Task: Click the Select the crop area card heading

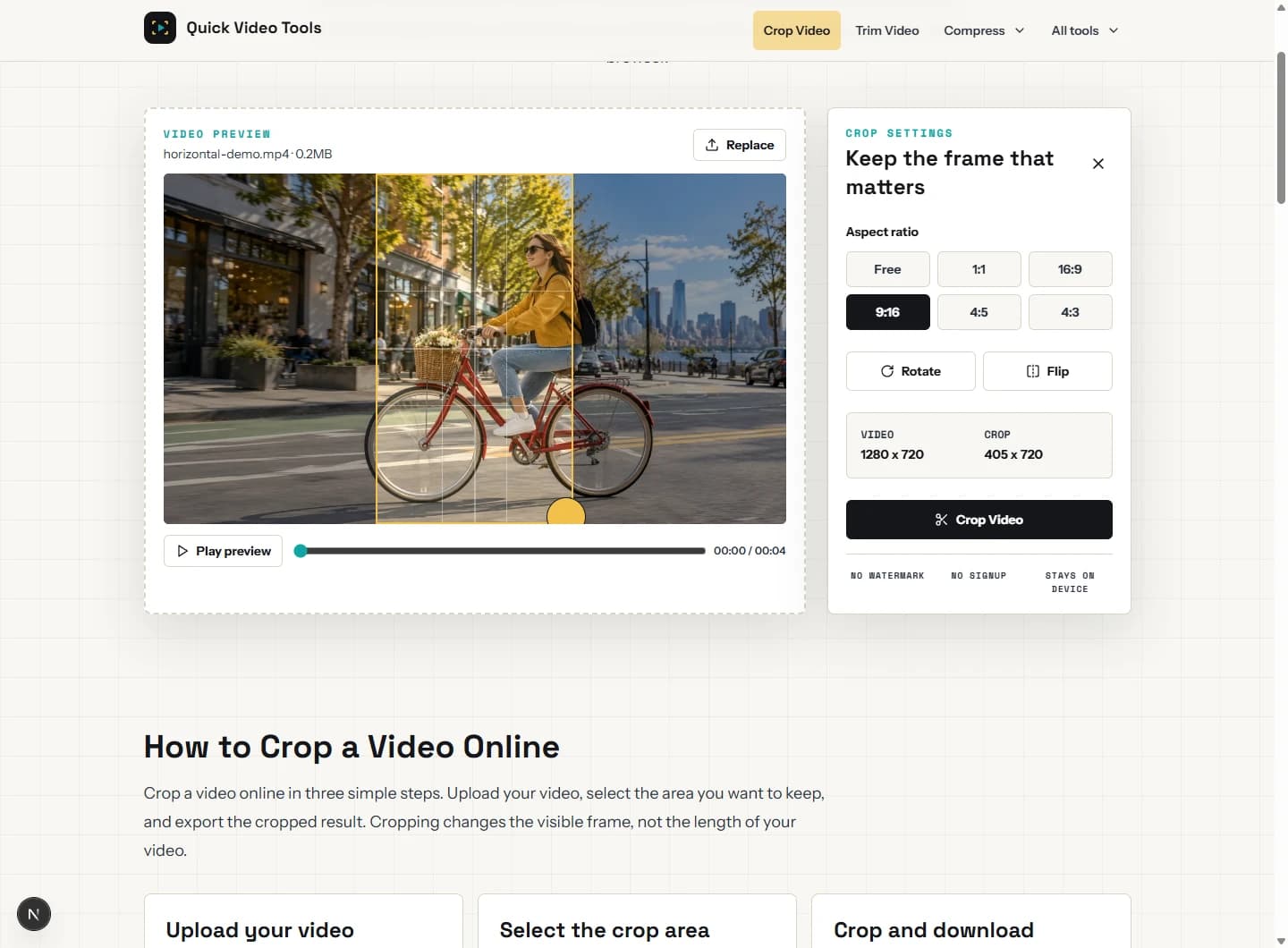Action: 605,930
